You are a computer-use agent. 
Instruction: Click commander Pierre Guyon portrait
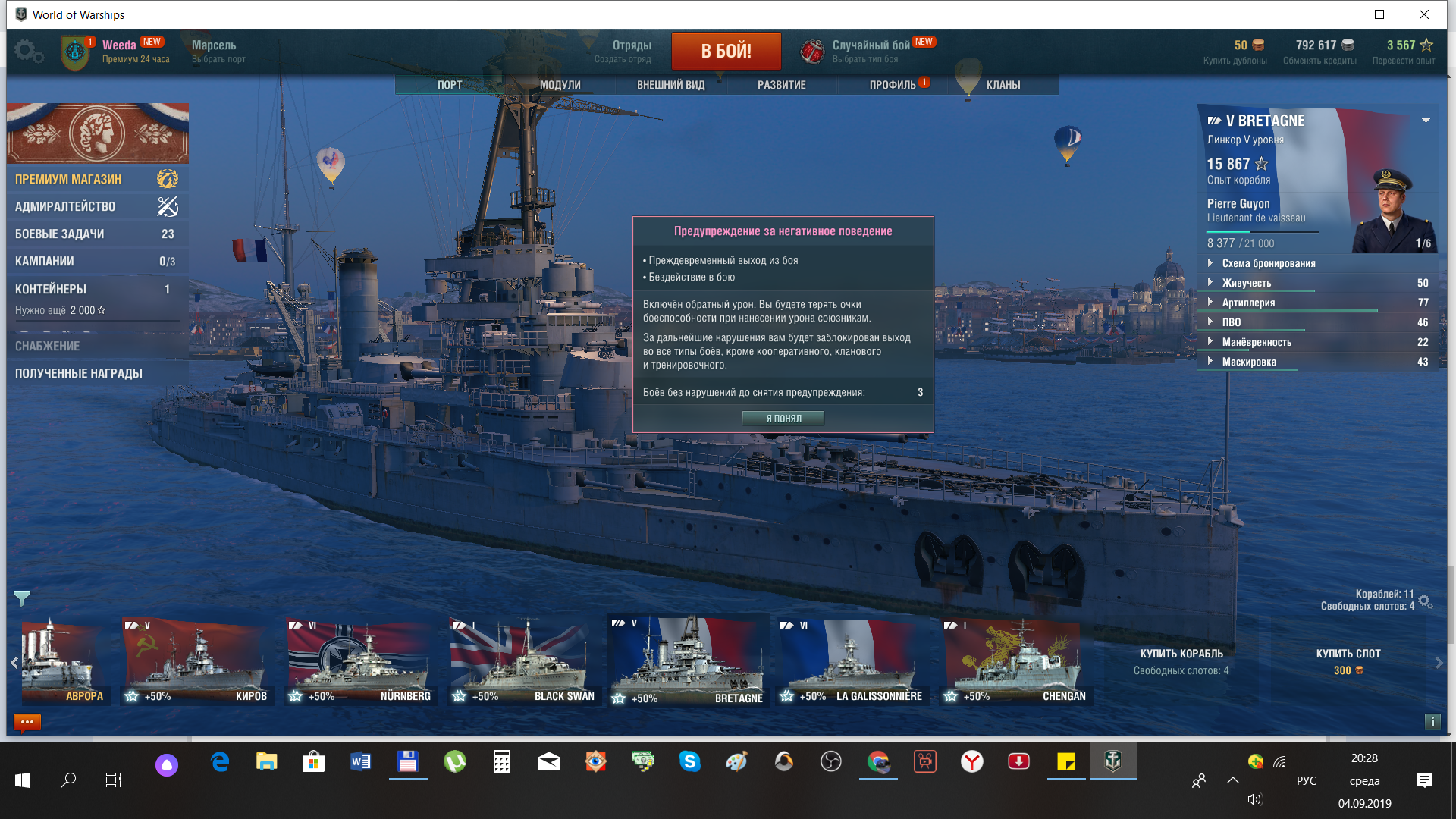pos(1394,211)
